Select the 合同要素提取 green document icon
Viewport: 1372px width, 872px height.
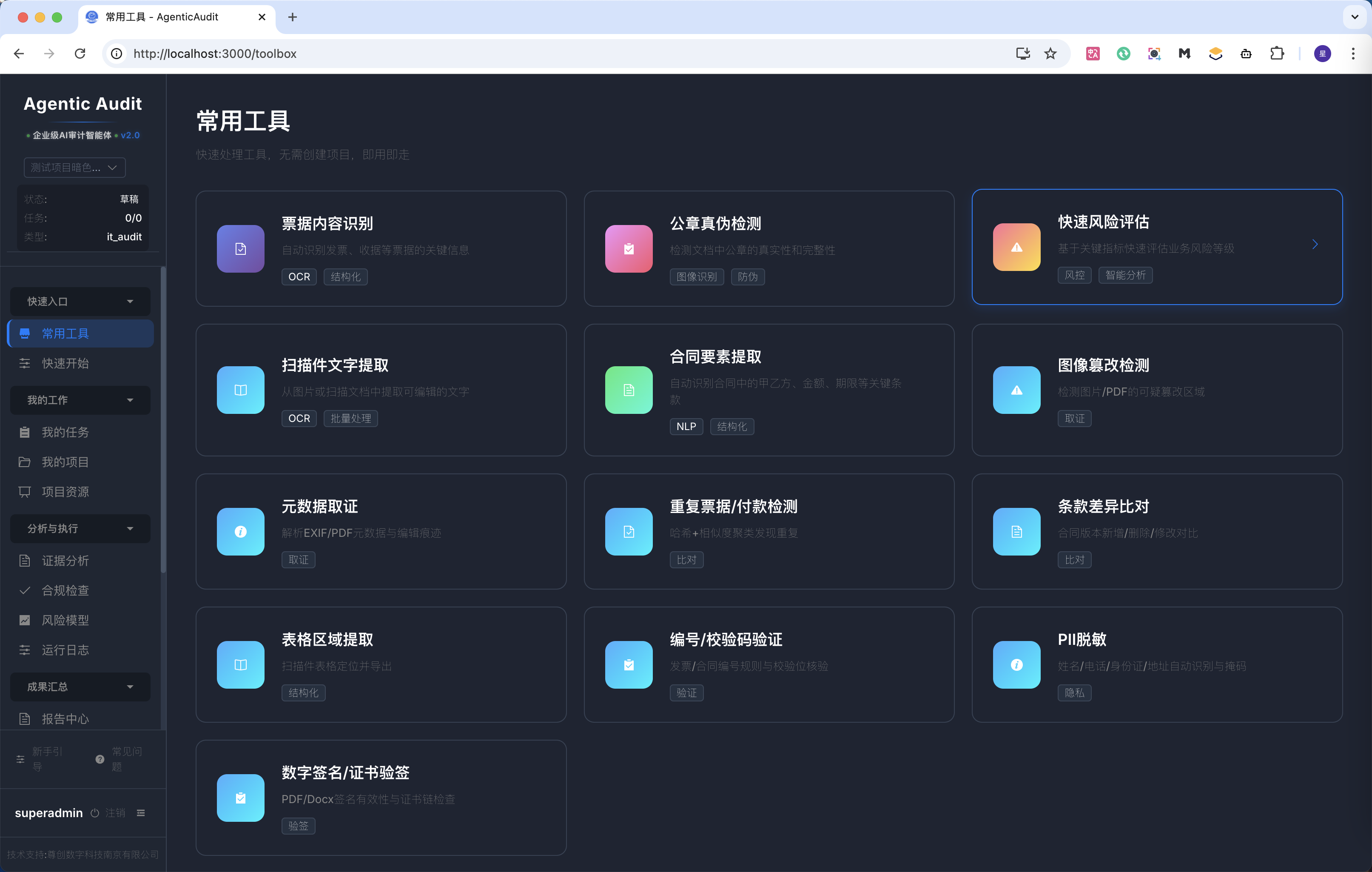tap(628, 390)
